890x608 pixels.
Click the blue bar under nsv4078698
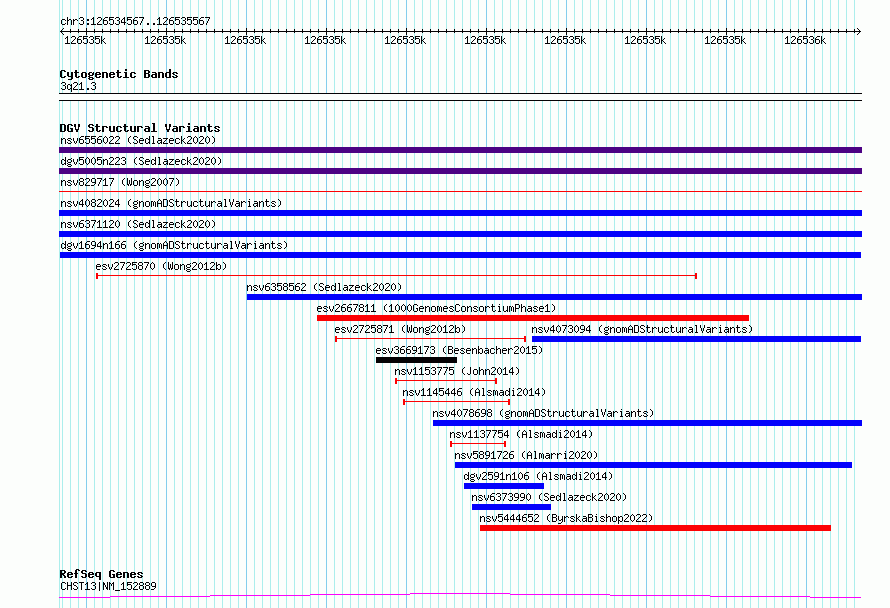(x=647, y=423)
